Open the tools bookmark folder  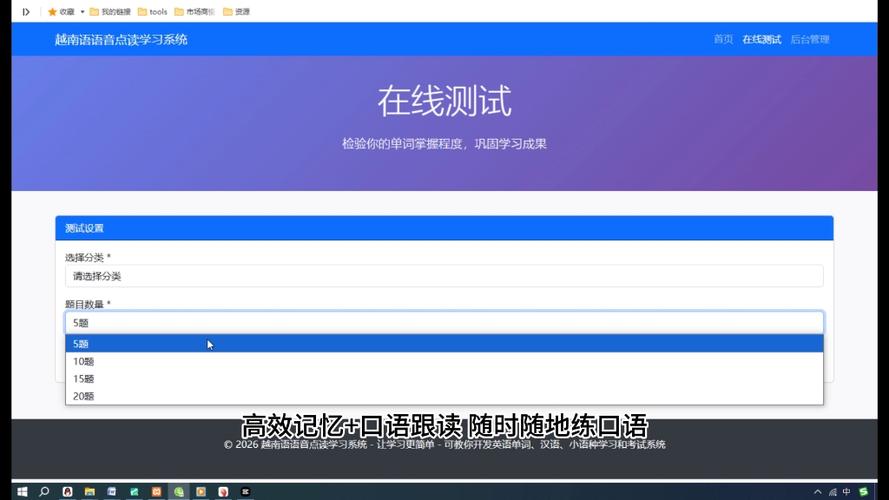(x=153, y=11)
